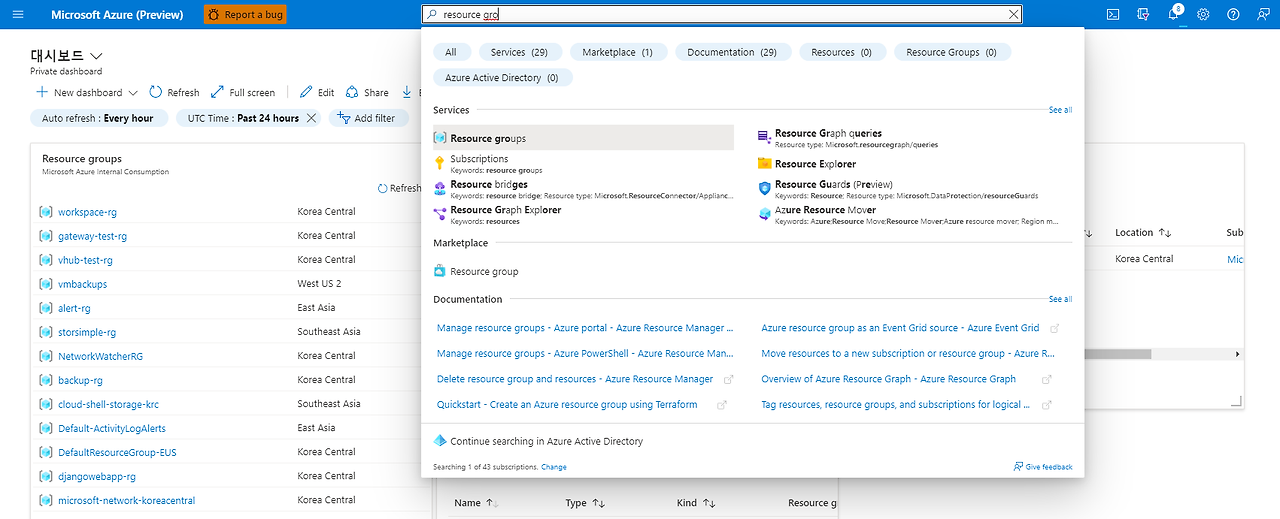
Task: Filter by Marketplace (1)
Action: (x=617, y=52)
